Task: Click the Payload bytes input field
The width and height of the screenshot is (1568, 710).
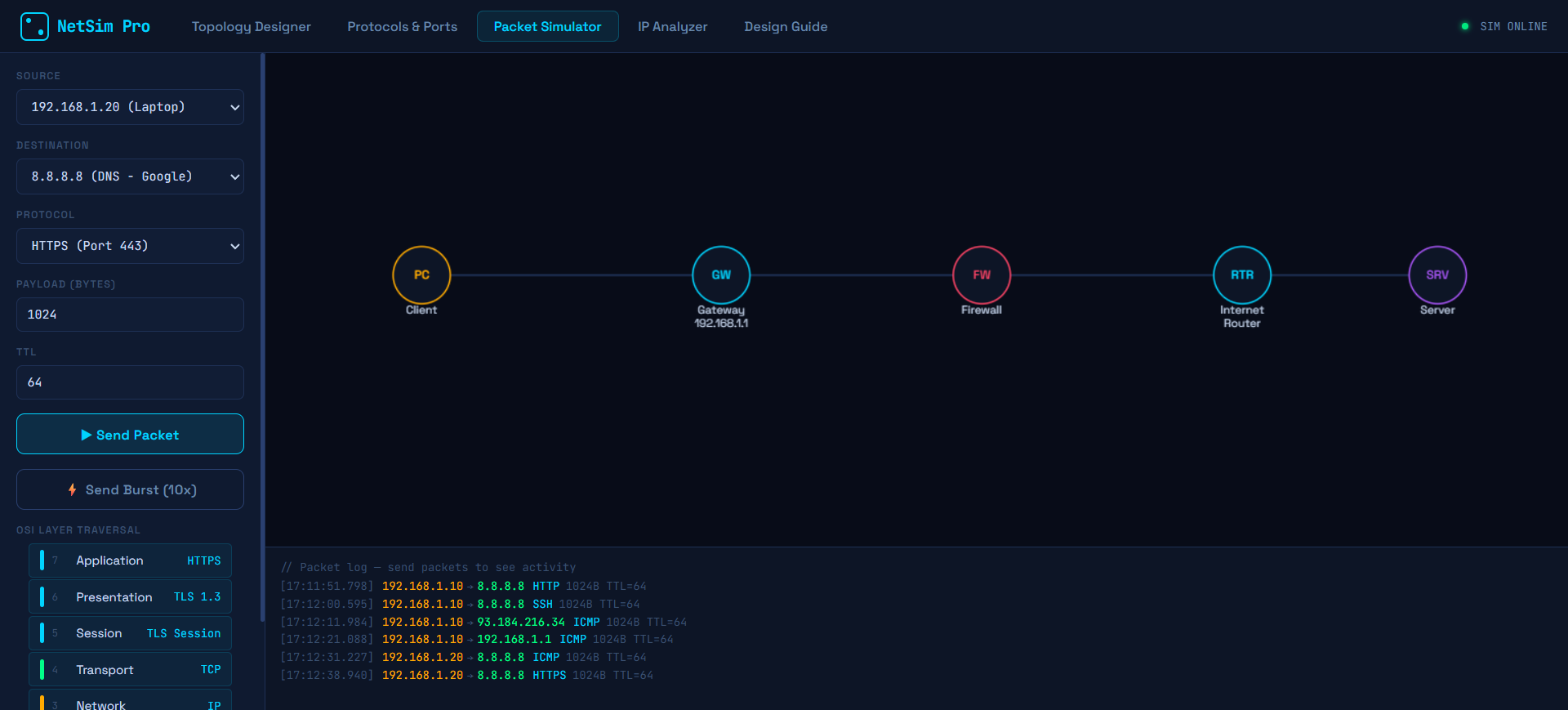Action: 130,315
